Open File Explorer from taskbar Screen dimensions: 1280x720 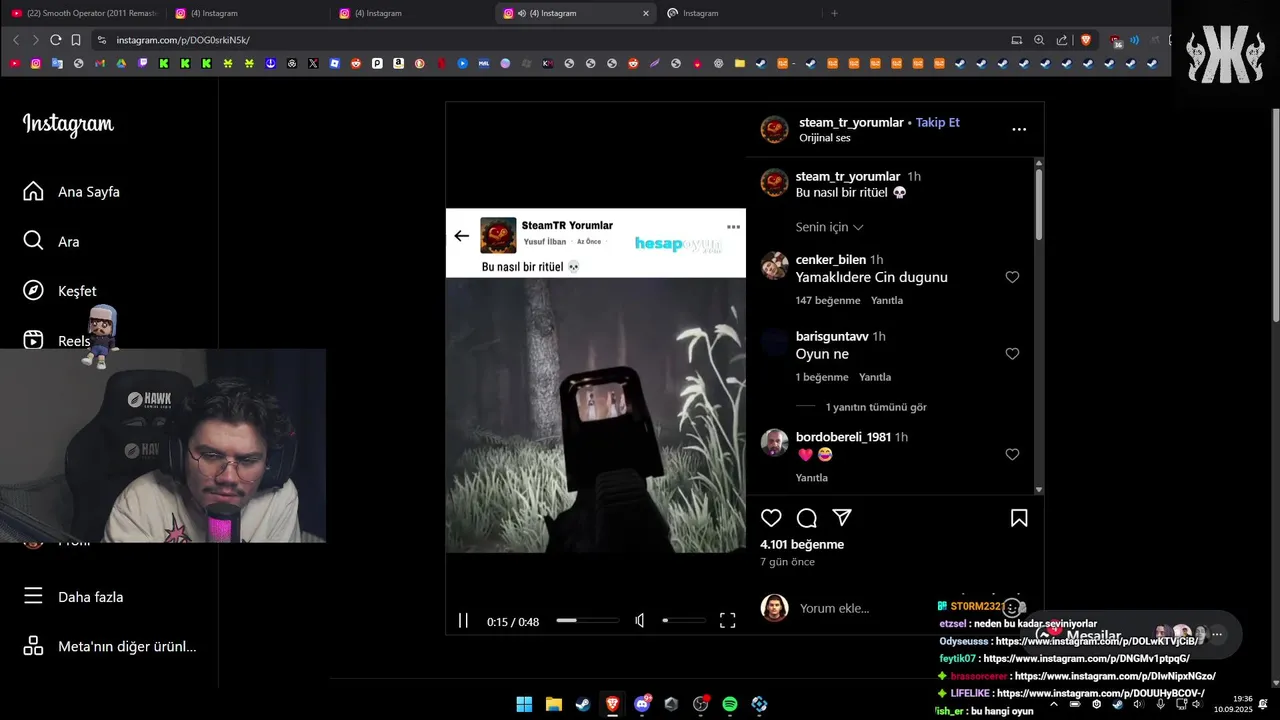point(553,704)
